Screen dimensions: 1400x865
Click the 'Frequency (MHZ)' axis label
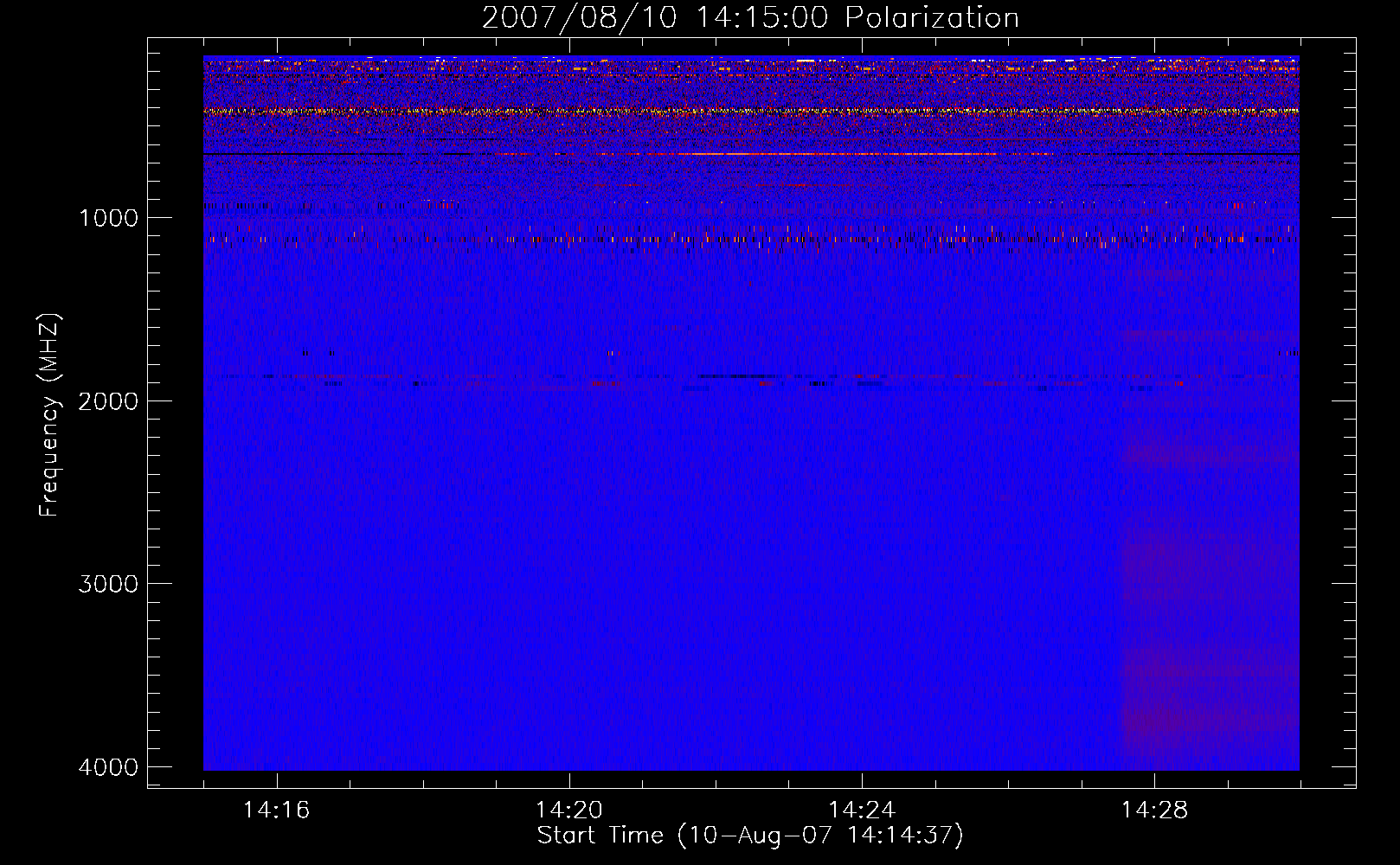pos(49,415)
